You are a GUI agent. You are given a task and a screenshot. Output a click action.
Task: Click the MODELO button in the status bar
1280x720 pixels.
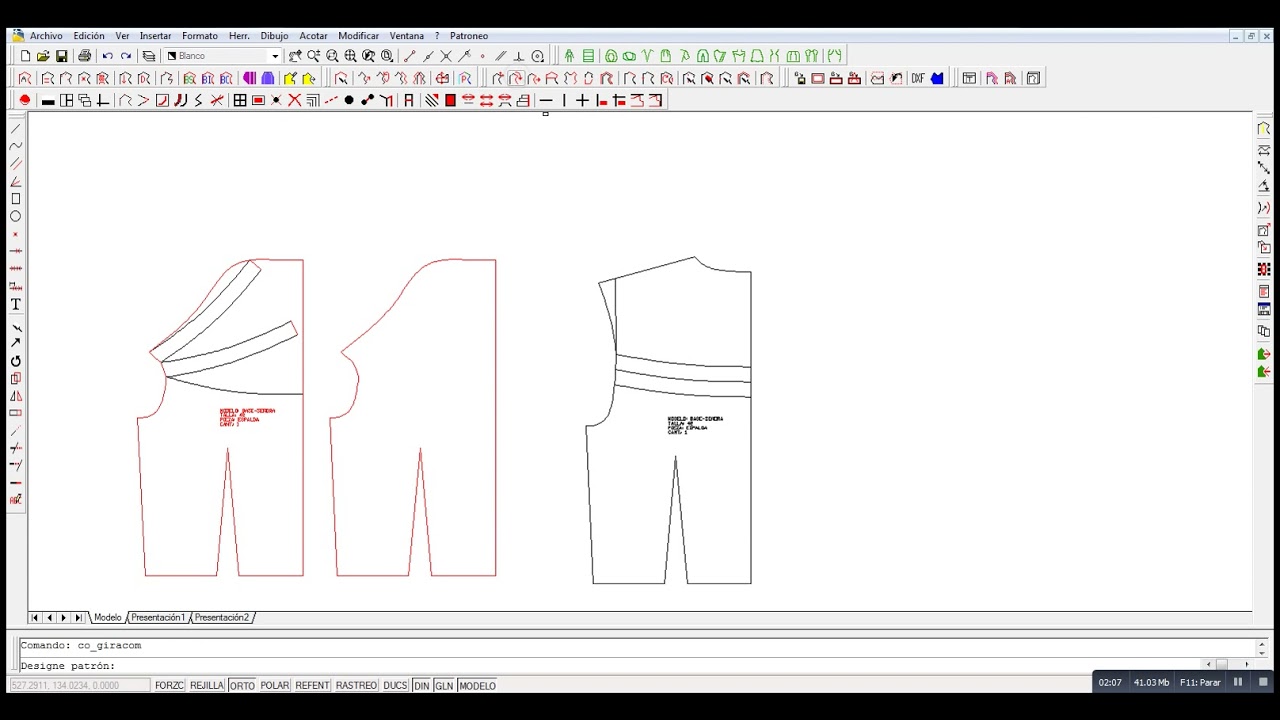coord(477,686)
